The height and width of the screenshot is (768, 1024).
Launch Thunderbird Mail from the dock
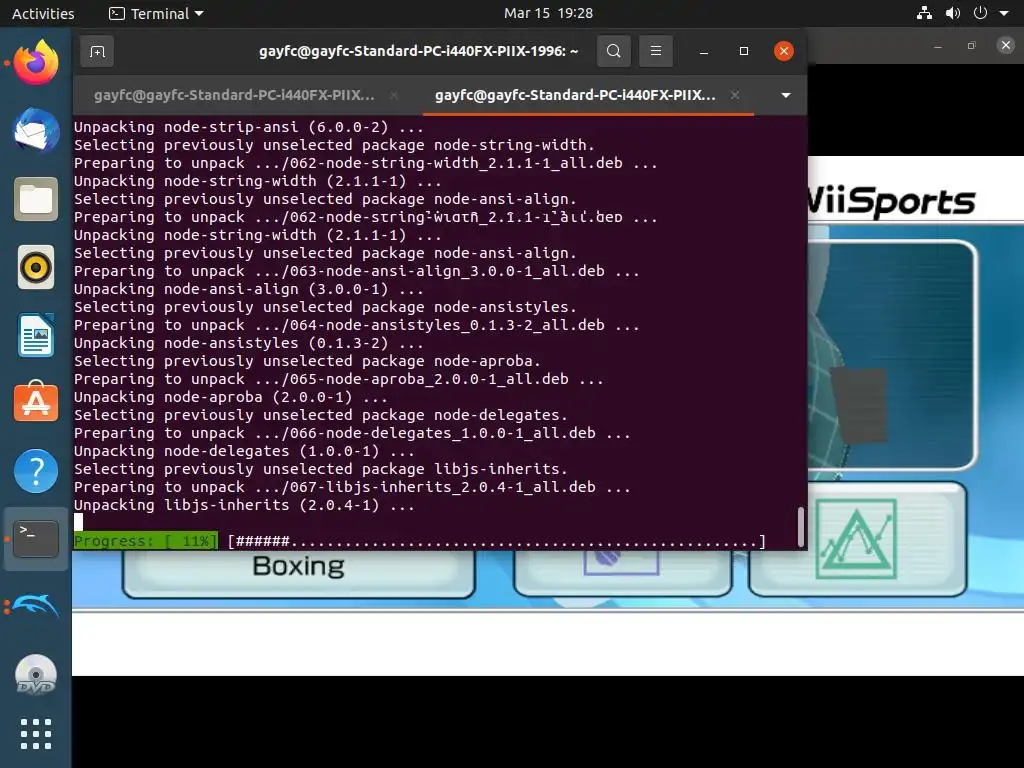pos(36,131)
